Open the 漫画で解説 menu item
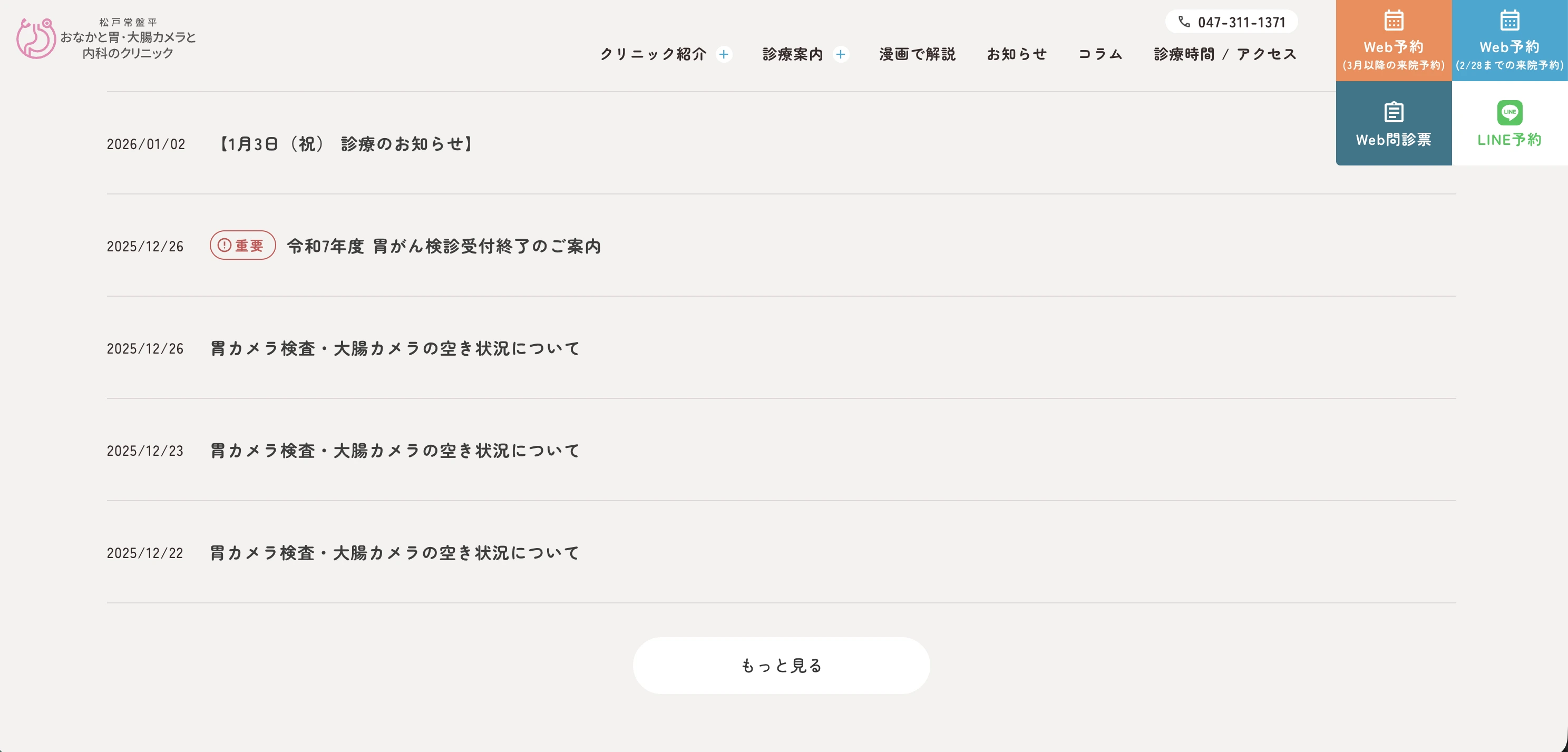Viewport: 1568px width, 752px height. 917,54
